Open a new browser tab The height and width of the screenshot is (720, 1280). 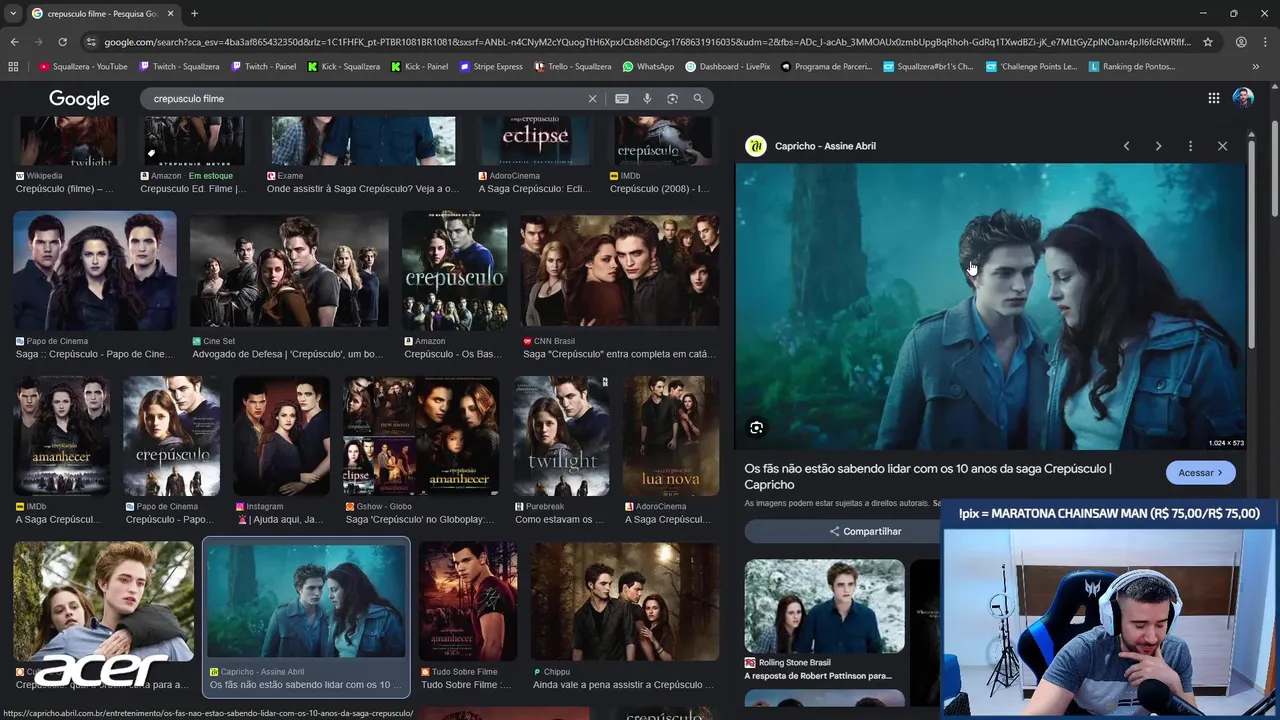[194, 13]
